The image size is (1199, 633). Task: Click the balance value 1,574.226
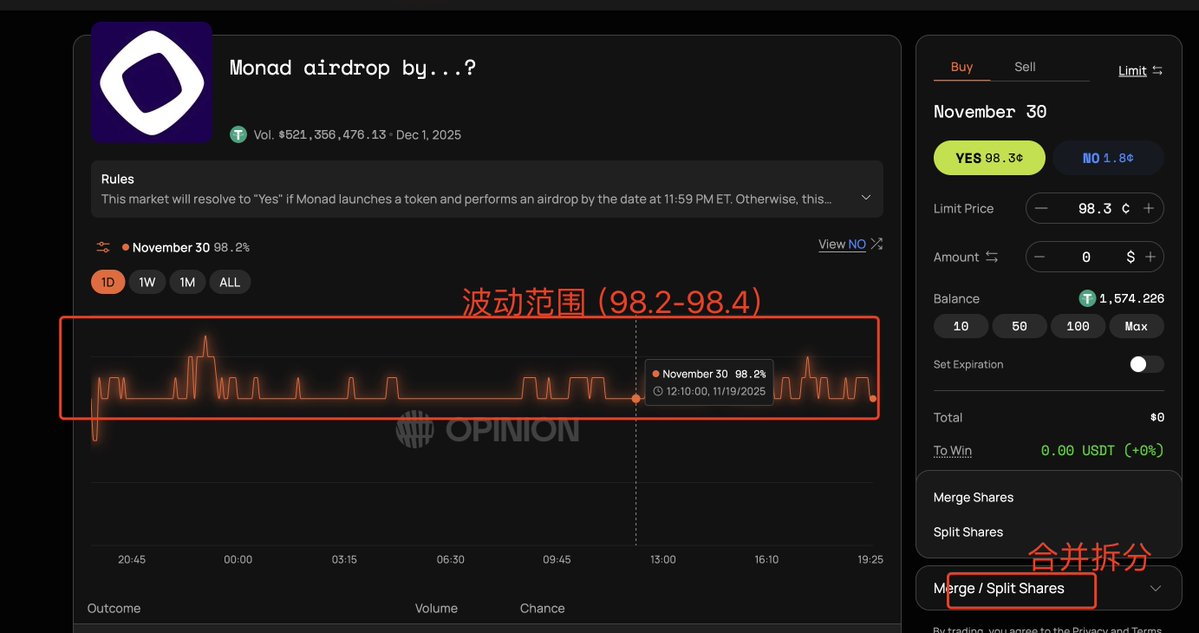pyautogui.click(x=1132, y=299)
